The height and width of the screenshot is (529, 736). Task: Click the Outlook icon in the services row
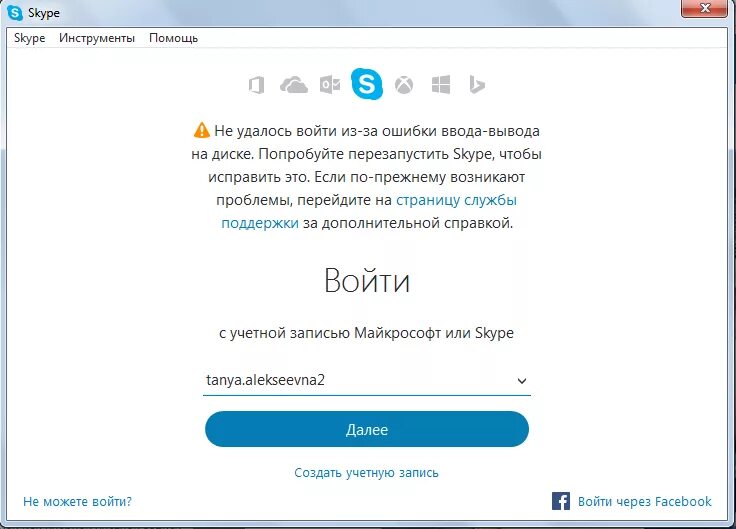[330, 84]
